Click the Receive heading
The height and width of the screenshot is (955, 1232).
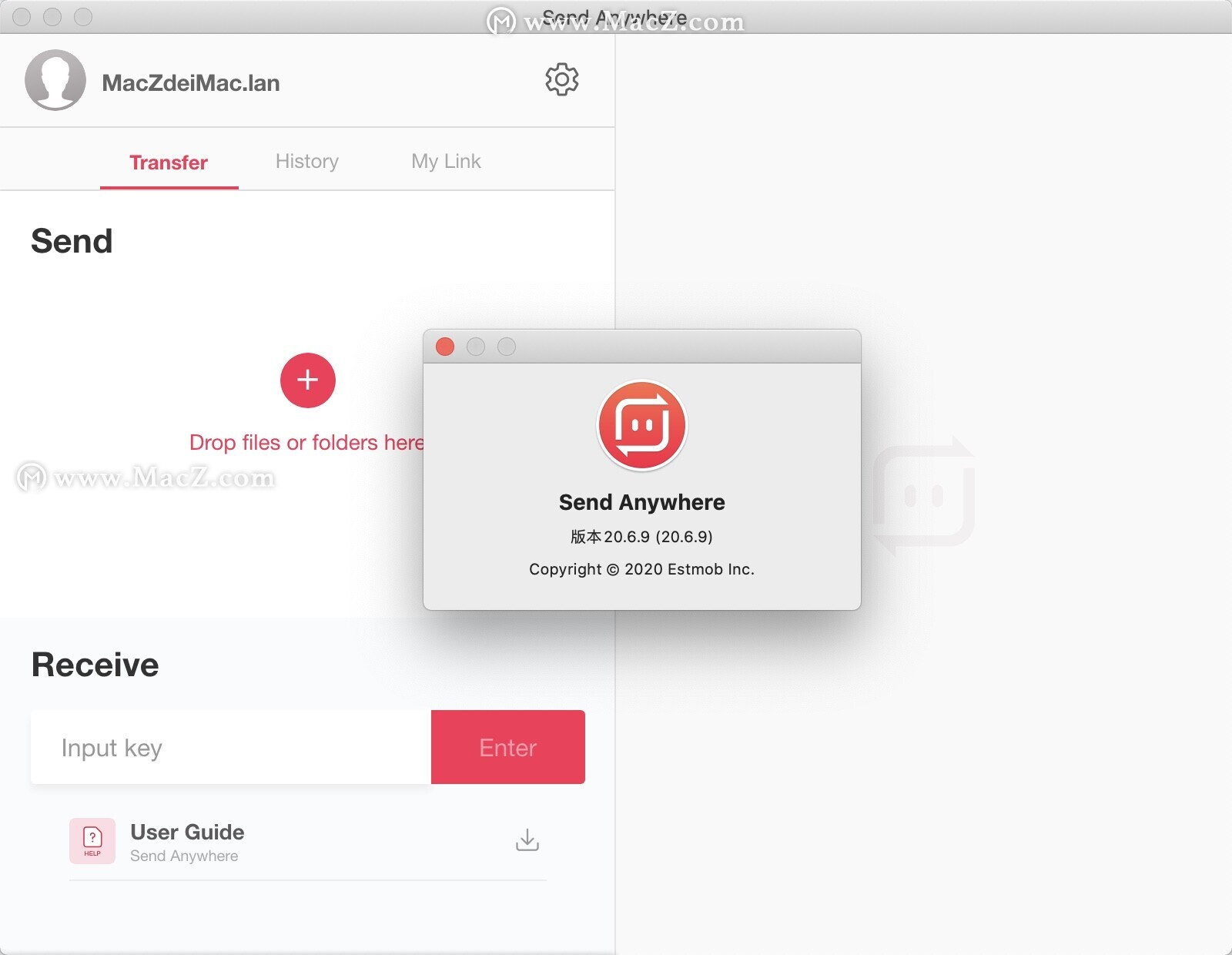95,665
